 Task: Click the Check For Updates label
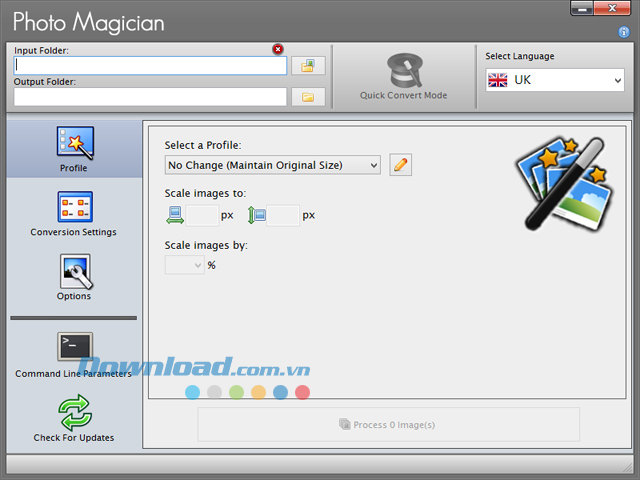coord(74,438)
